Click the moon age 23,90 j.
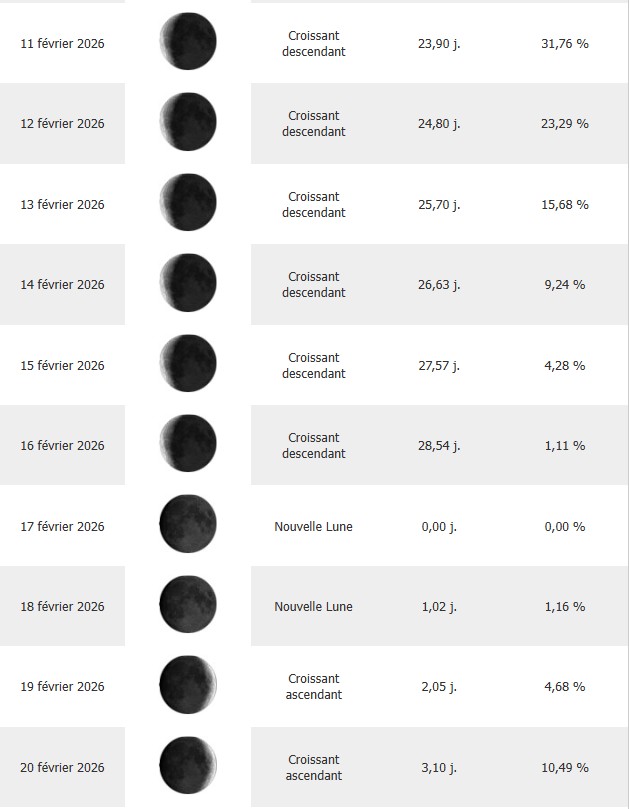 [x=440, y=43]
